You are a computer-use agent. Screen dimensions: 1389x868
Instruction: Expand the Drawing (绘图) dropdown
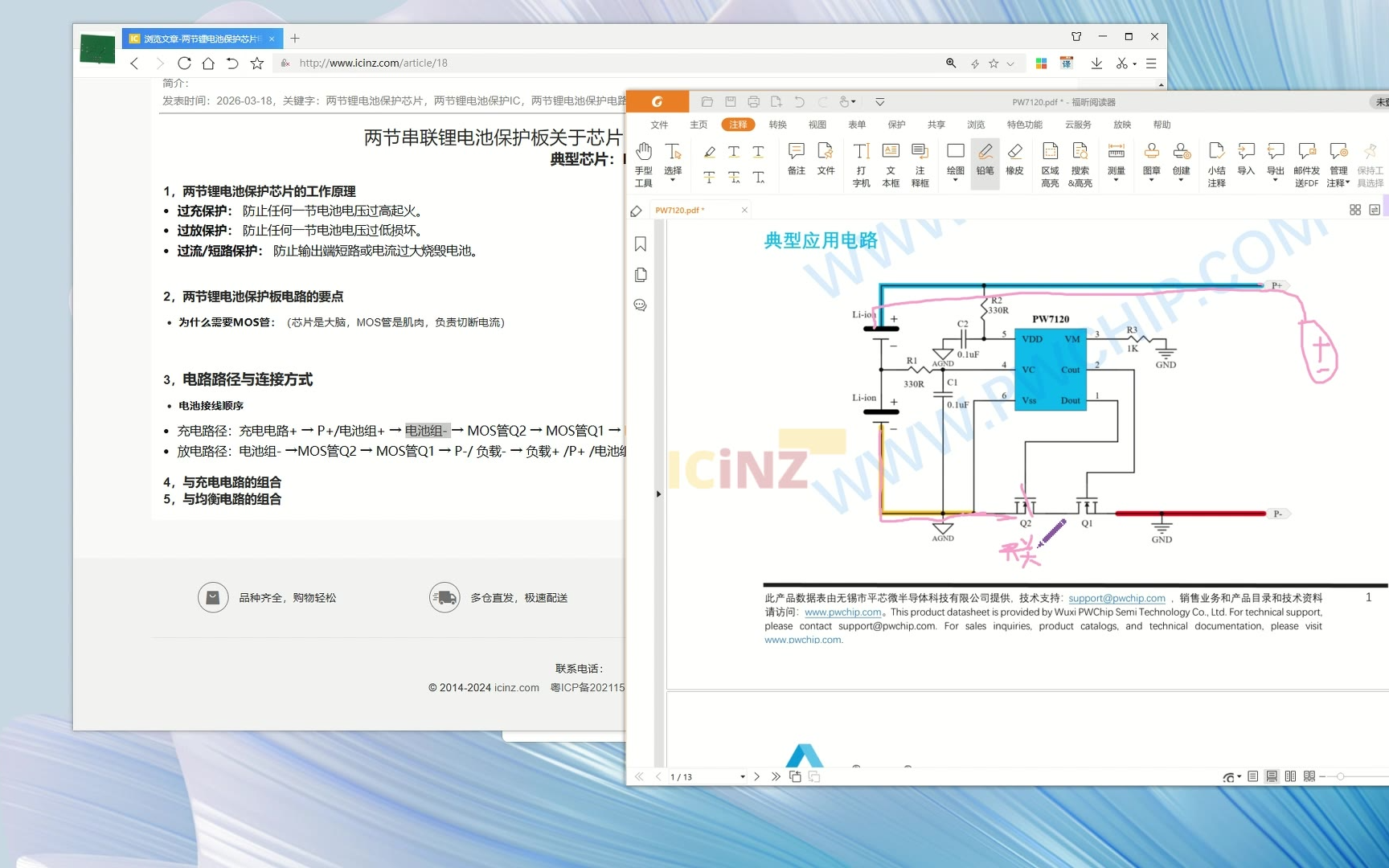(955, 180)
